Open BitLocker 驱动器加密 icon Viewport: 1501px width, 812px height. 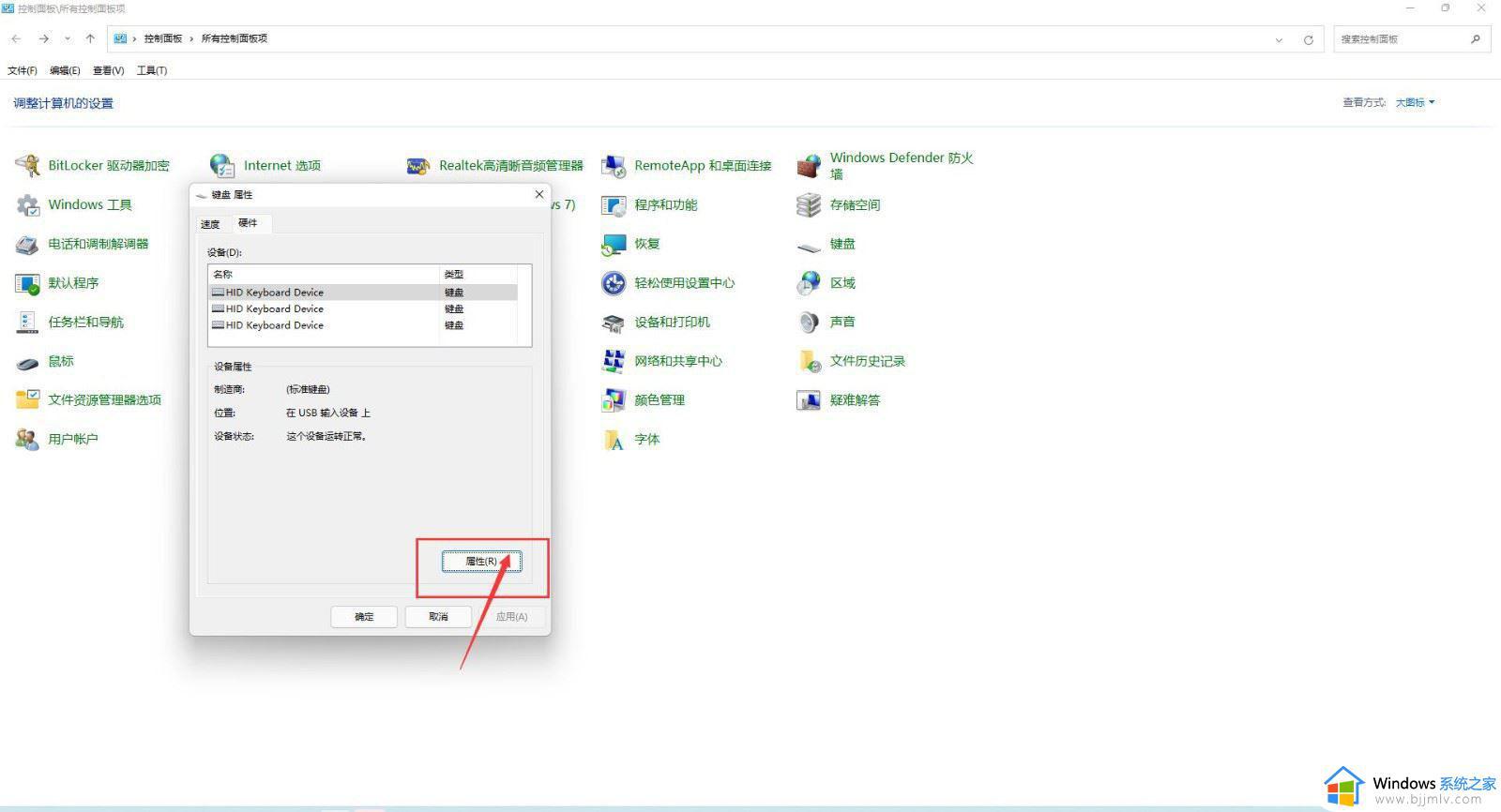[x=28, y=166]
